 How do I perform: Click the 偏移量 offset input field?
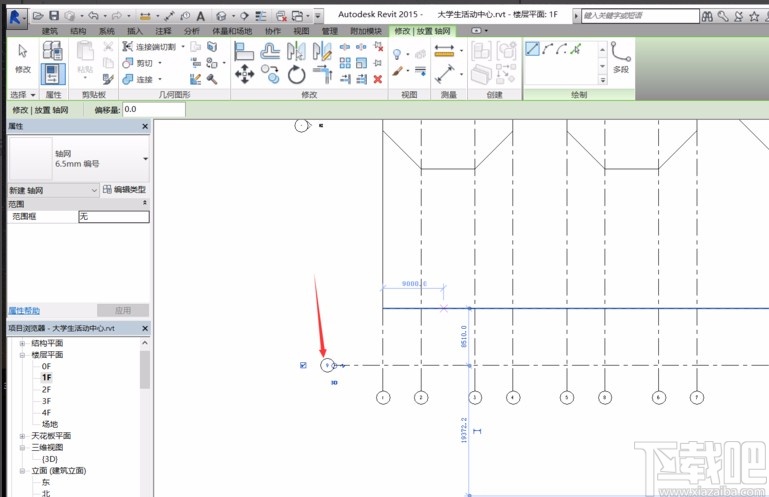click(154, 109)
